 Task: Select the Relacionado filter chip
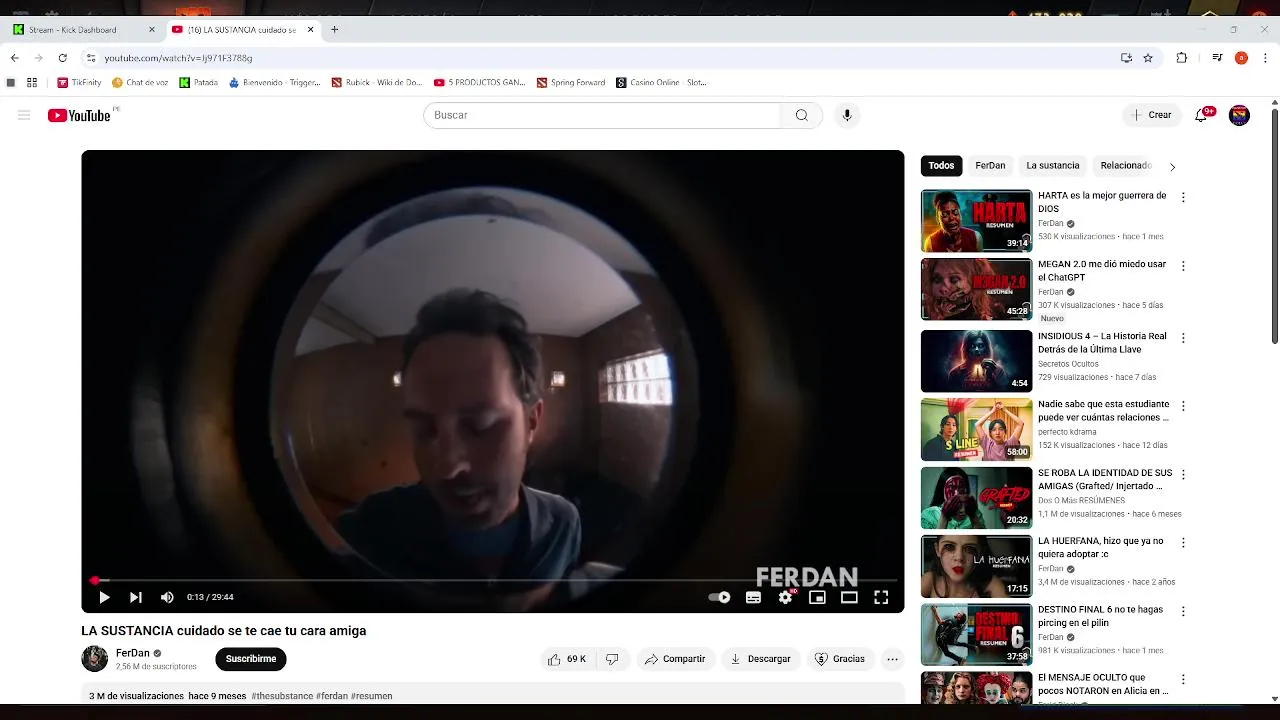[1126, 166]
